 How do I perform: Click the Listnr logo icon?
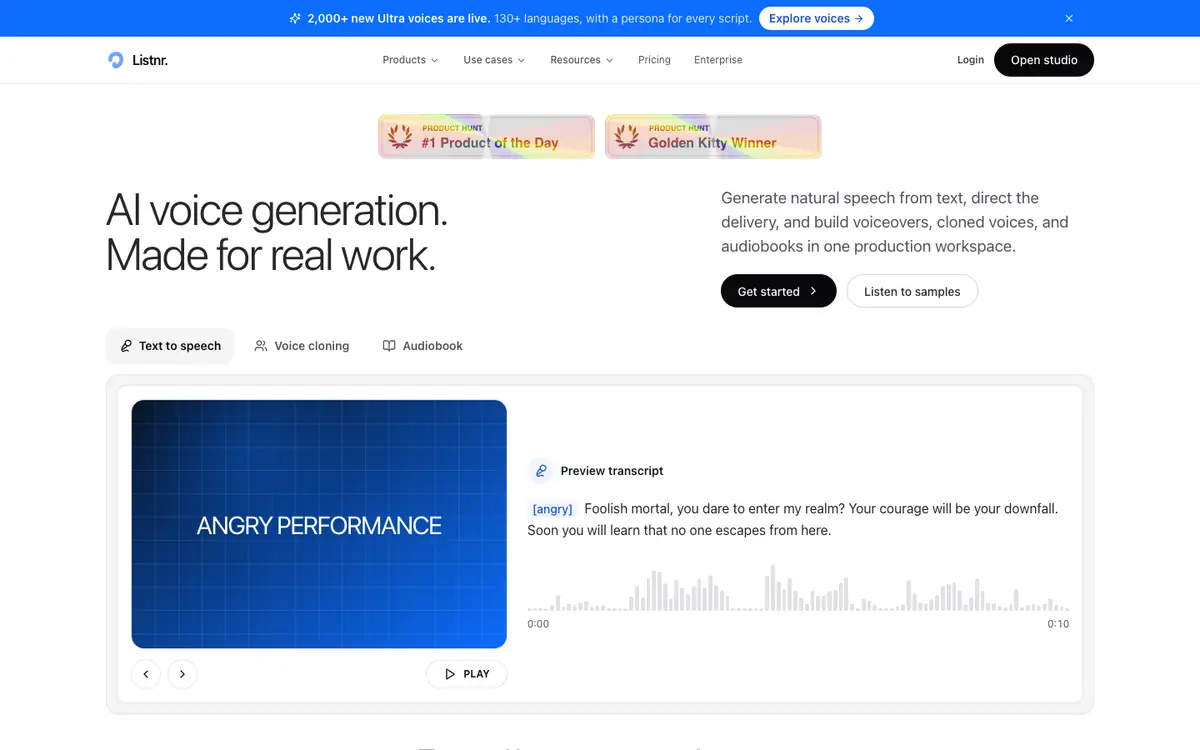116,60
